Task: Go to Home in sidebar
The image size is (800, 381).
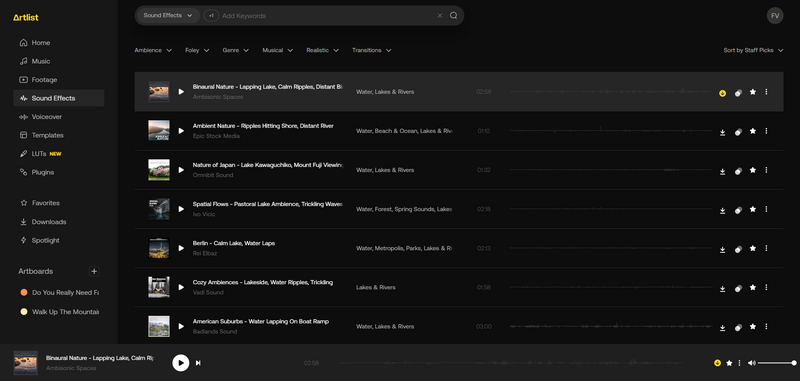Action: pos(59,43)
